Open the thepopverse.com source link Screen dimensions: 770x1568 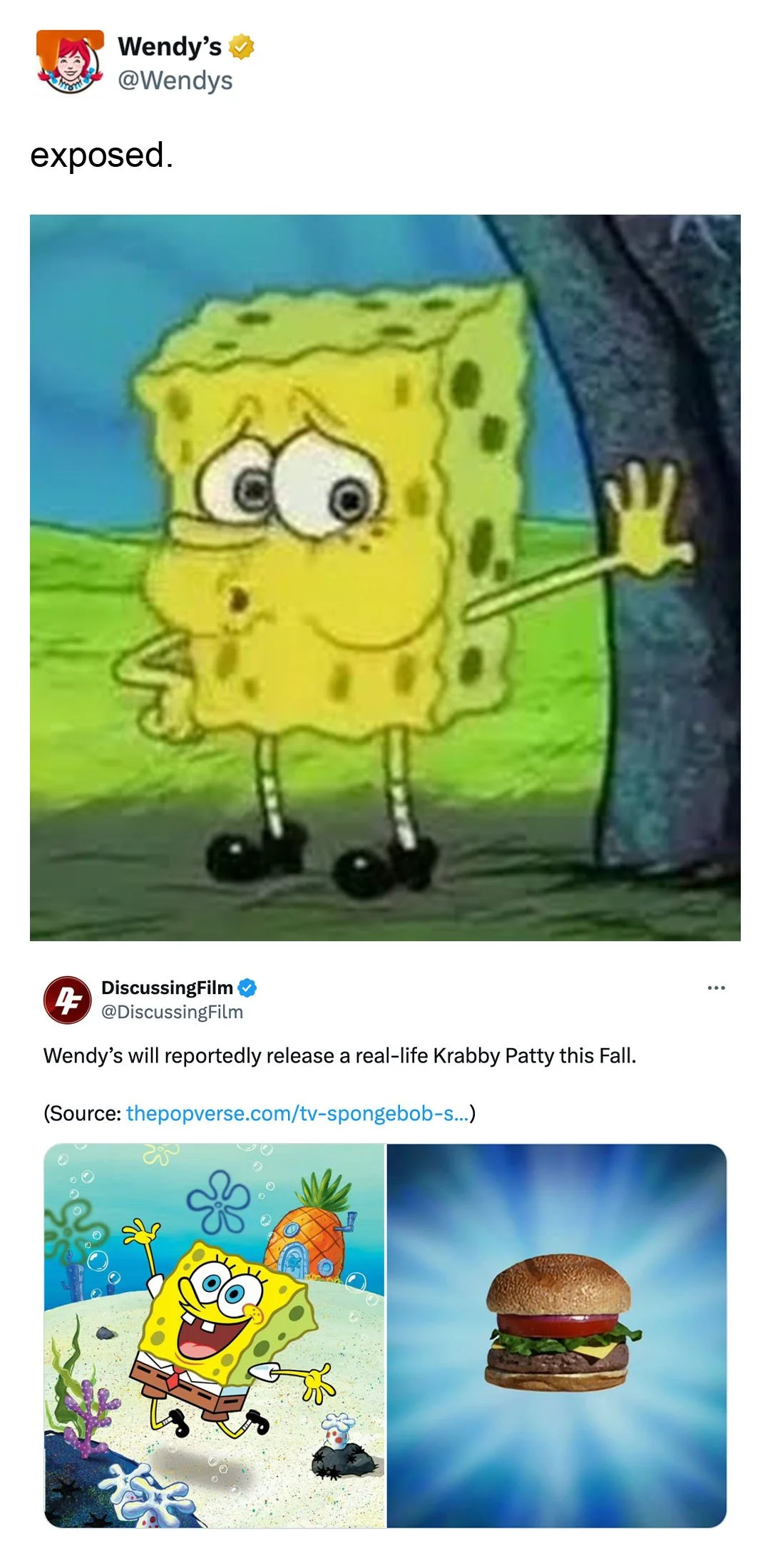[x=298, y=1113]
